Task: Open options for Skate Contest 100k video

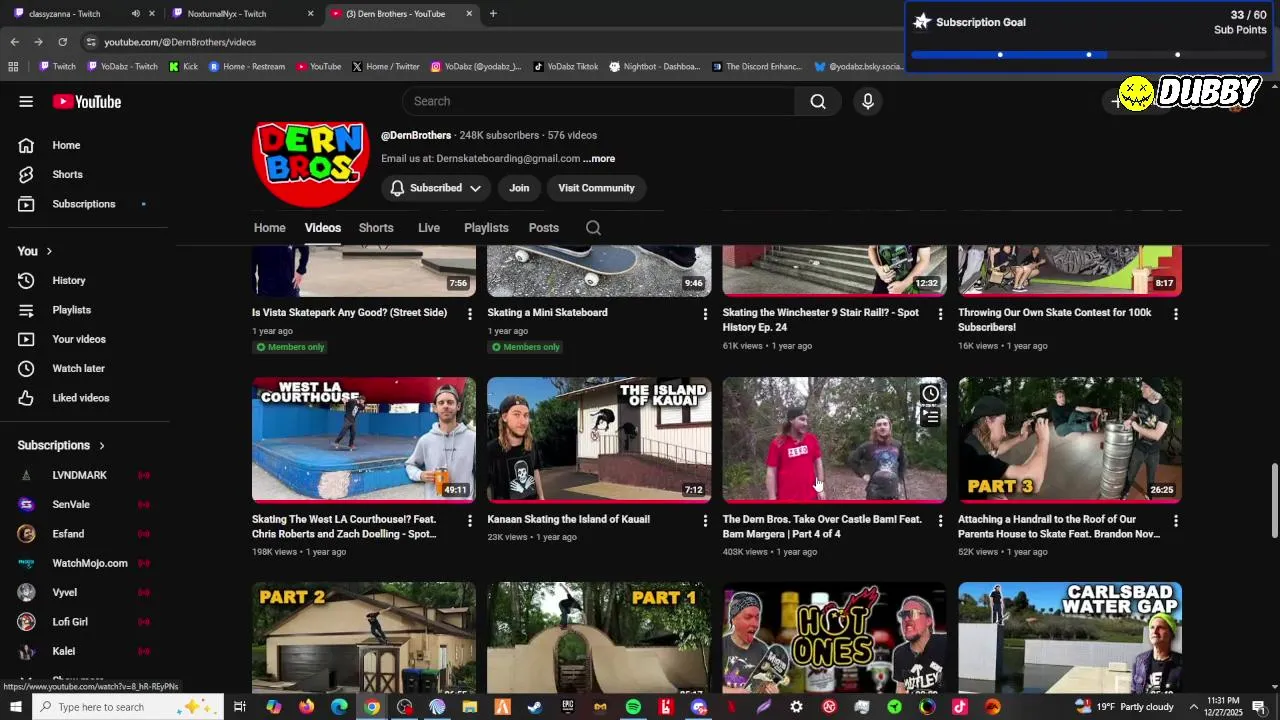Action: tap(1175, 314)
